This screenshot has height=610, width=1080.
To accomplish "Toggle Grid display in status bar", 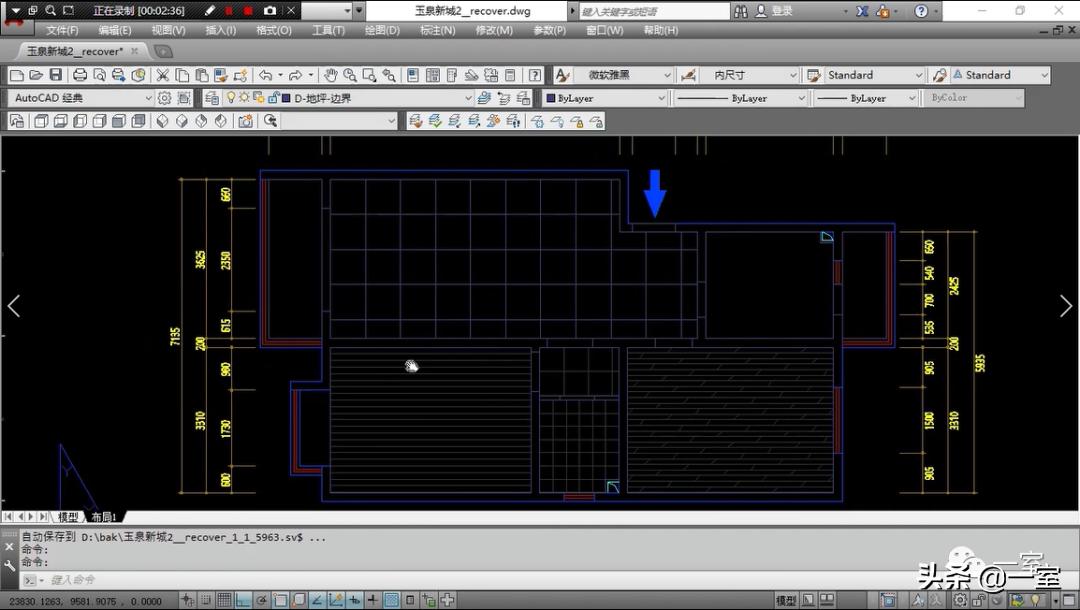I will pos(224,600).
